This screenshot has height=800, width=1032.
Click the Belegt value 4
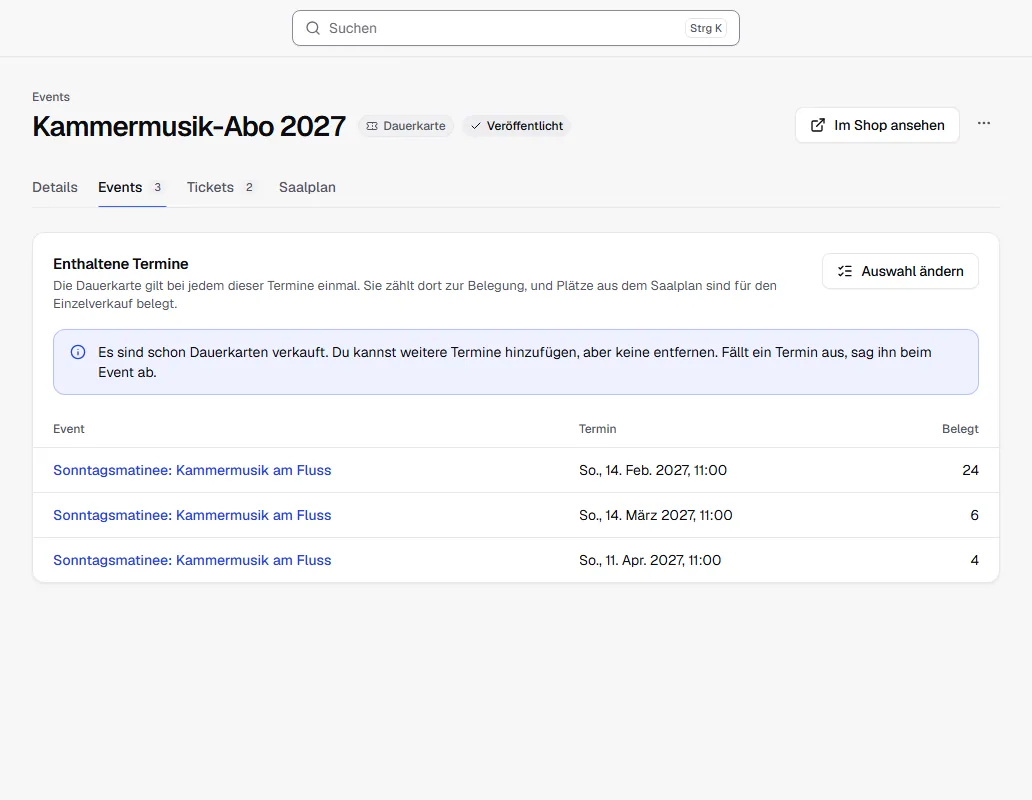974,560
